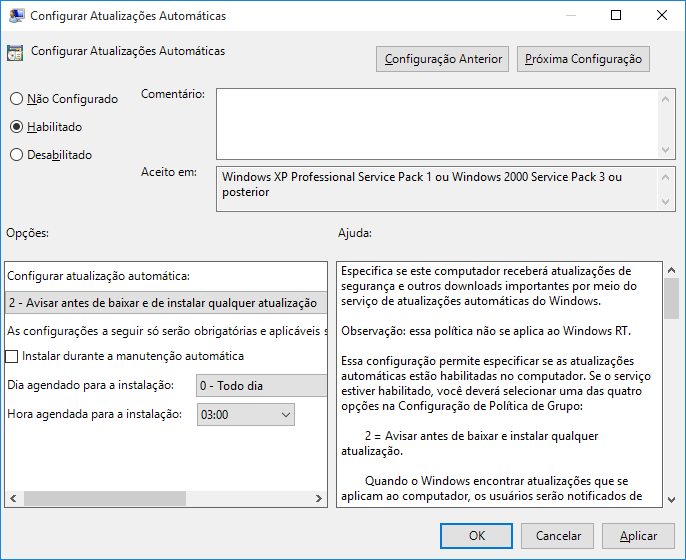Open the Configurar atualização automática dropdown

point(166,303)
